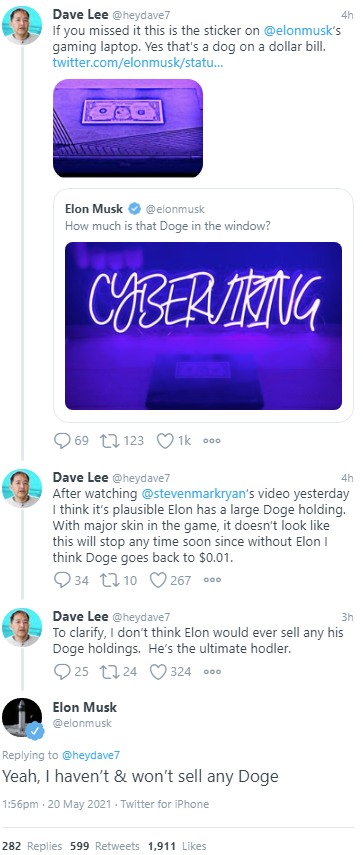The width and height of the screenshot is (363, 855).
Task: Open more options on stevenmarkryan tweet
Action: click(212, 580)
